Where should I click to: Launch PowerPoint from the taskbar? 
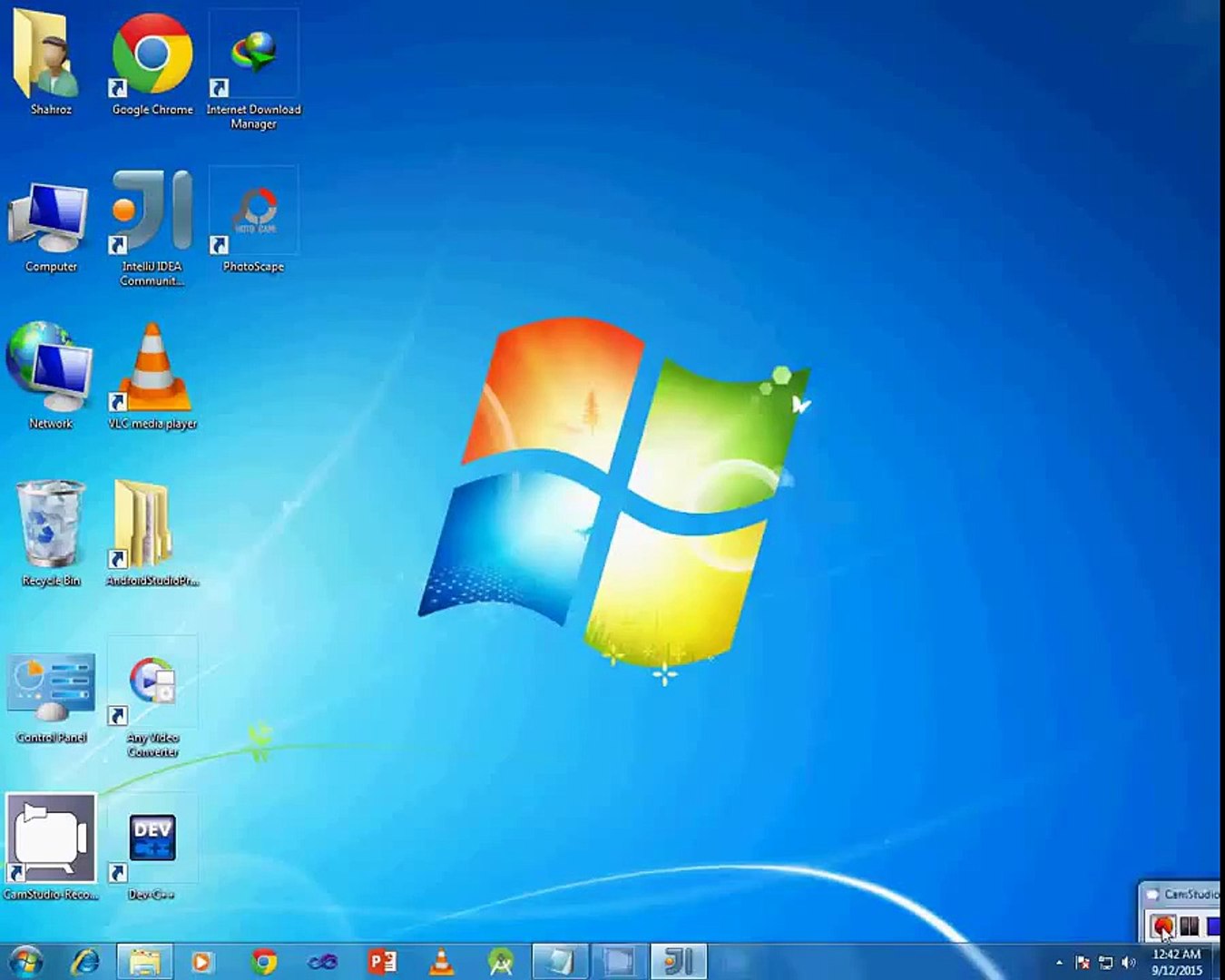click(x=382, y=961)
